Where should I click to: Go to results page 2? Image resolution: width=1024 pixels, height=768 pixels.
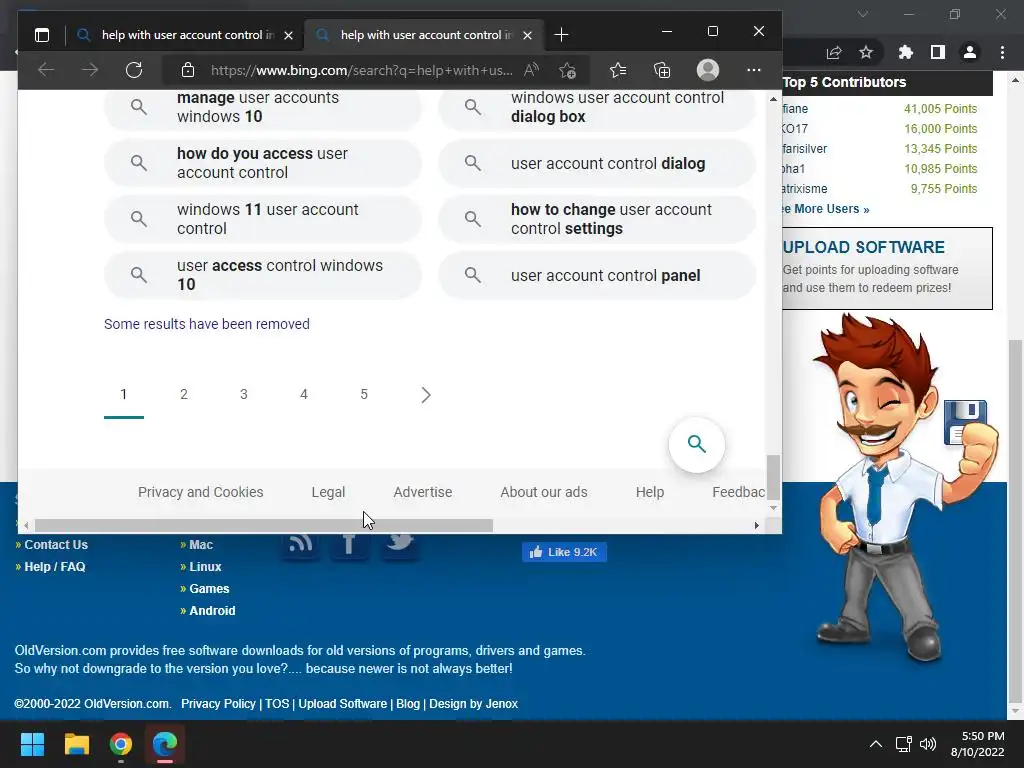coord(184,394)
